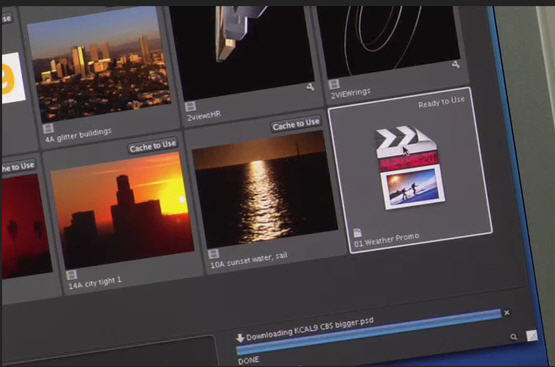Click Ready to Use on Weather Promo
This screenshot has width=555, height=367.
point(441,102)
